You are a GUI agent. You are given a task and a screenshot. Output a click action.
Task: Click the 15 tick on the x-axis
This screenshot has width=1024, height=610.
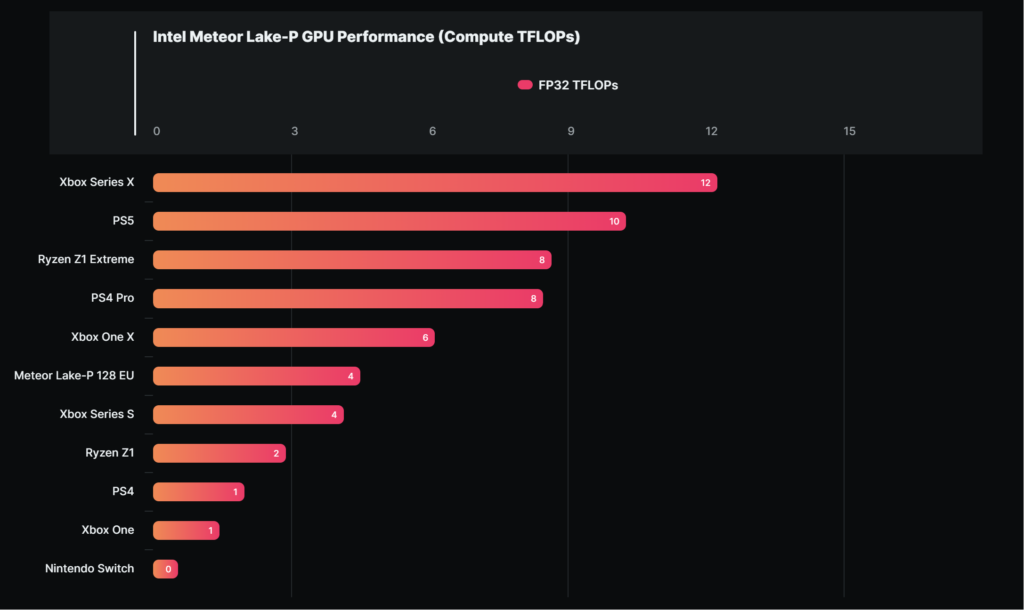849,131
